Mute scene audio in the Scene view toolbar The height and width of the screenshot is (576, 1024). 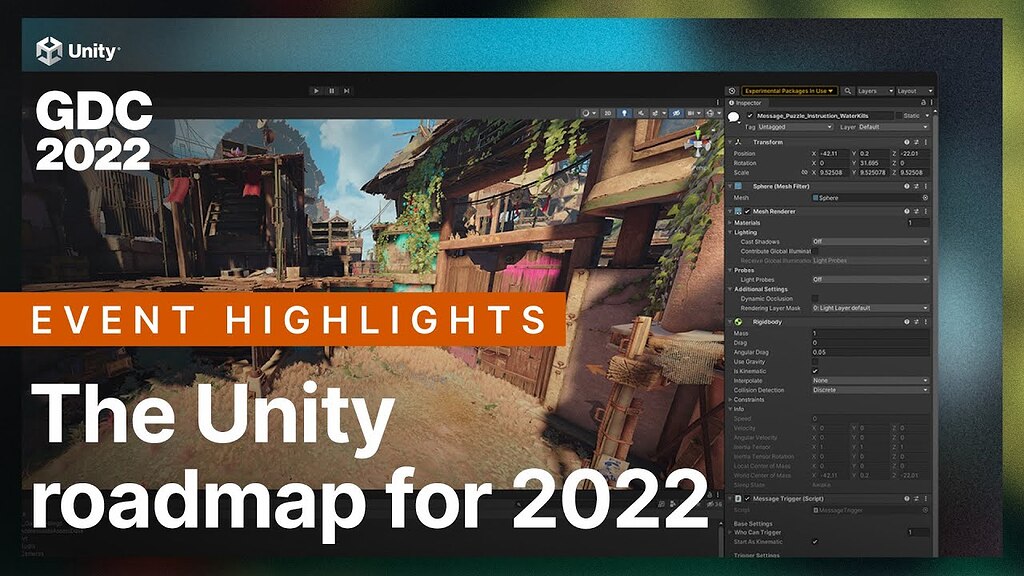click(640, 113)
